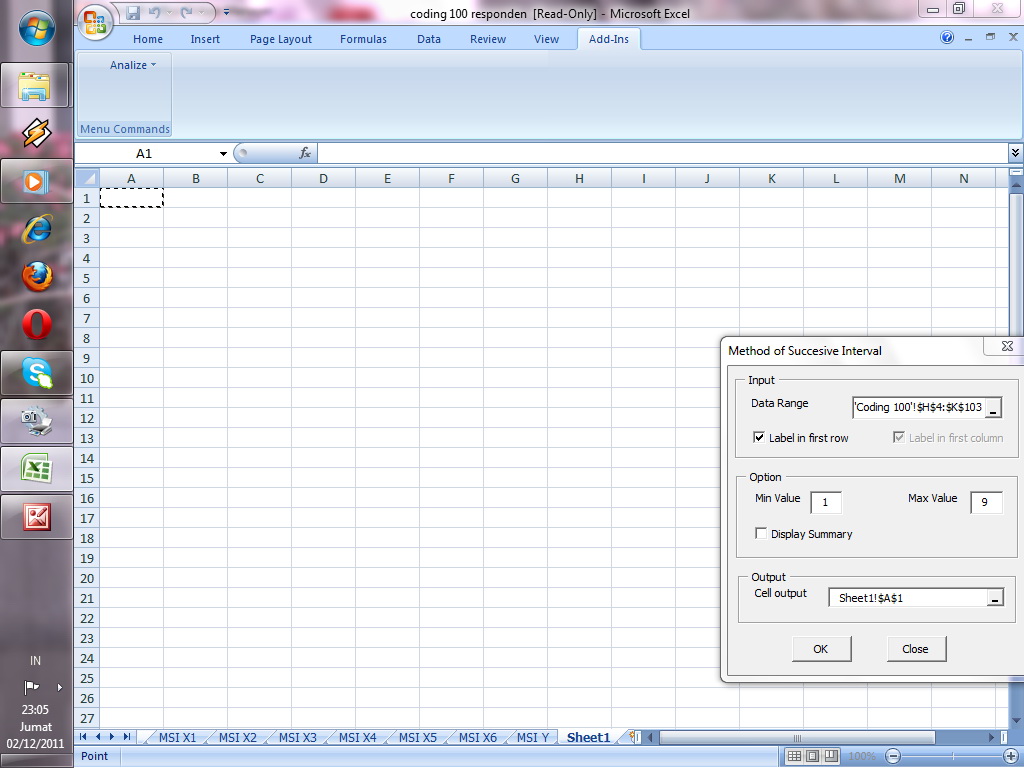Open the Review ribbon tab
The height and width of the screenshot is (768, 1024).
tap(488, 39)
